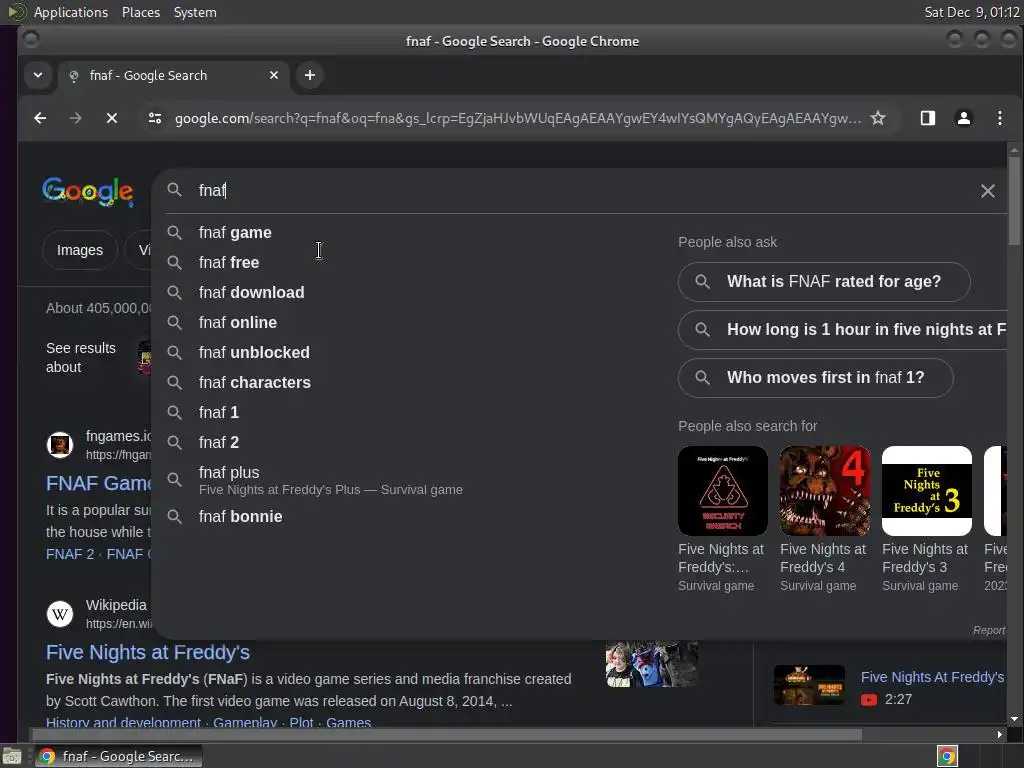Screen dimensions: 1024x768
Task: Open the Applications menu
Action: pyautogui.click(x=71, y=12)
